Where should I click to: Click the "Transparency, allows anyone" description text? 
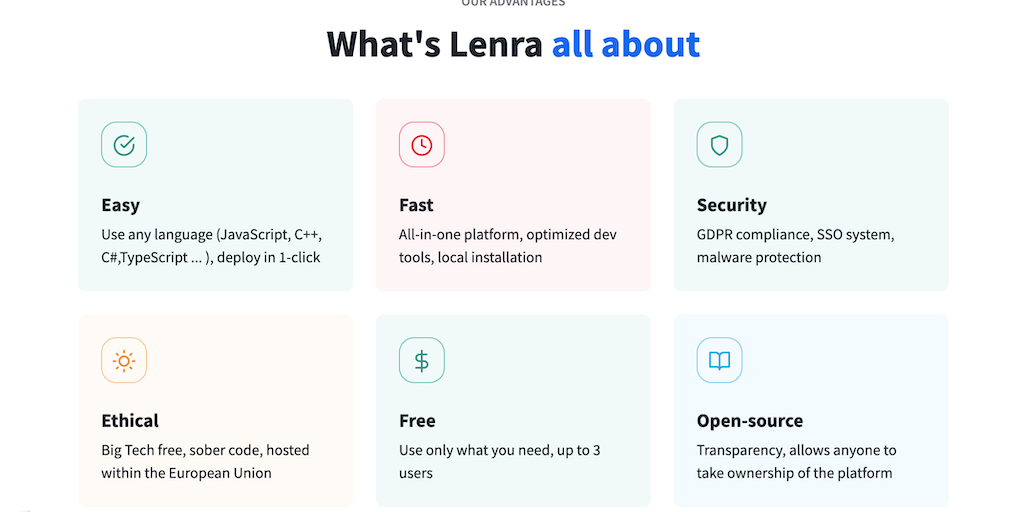pos(796,461)
